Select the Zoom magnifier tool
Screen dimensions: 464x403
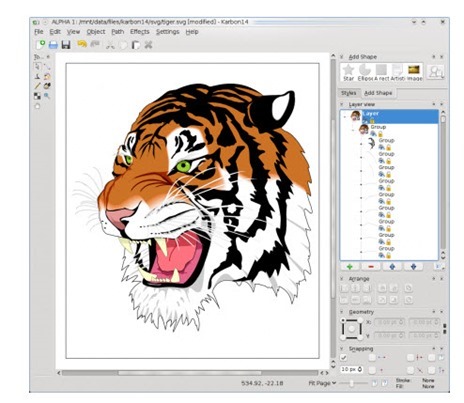point(47,96)
